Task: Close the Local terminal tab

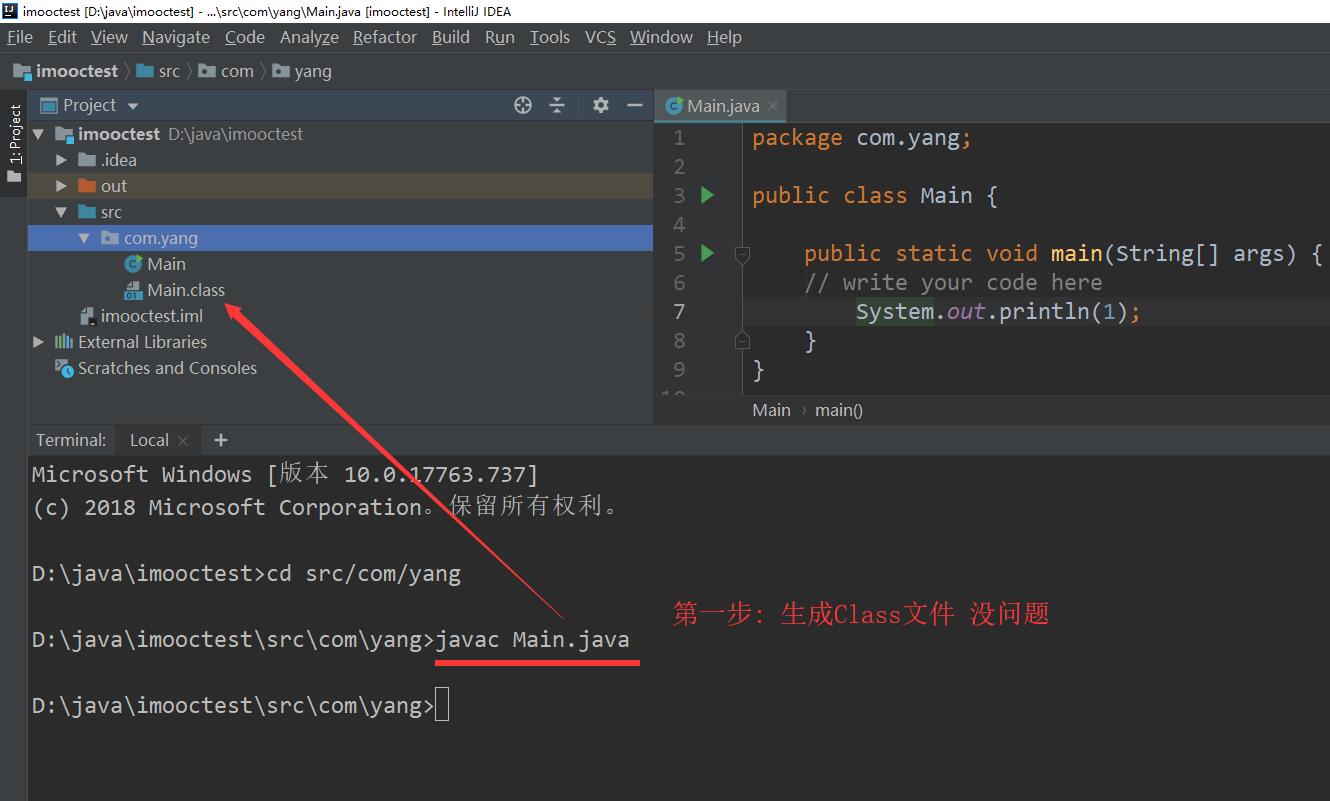Action: pyautogui.click(x=183, y=441)
